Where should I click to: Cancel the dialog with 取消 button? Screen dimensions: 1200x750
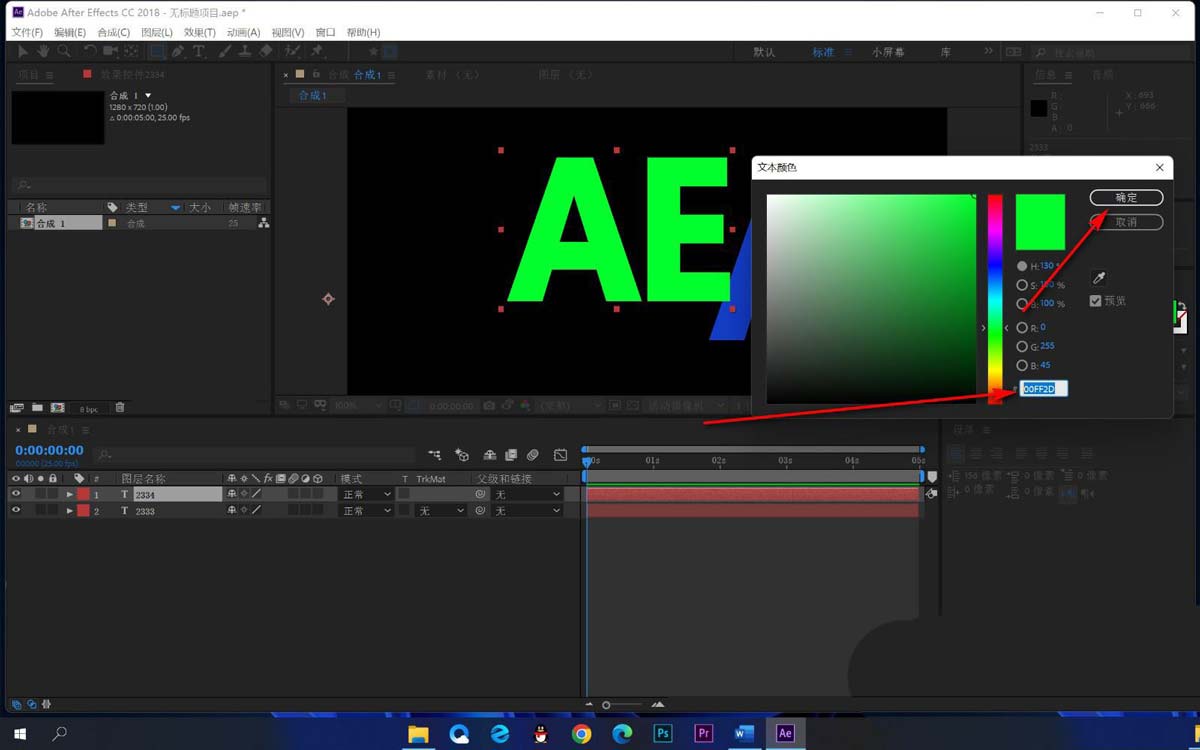pos(1126,222)
